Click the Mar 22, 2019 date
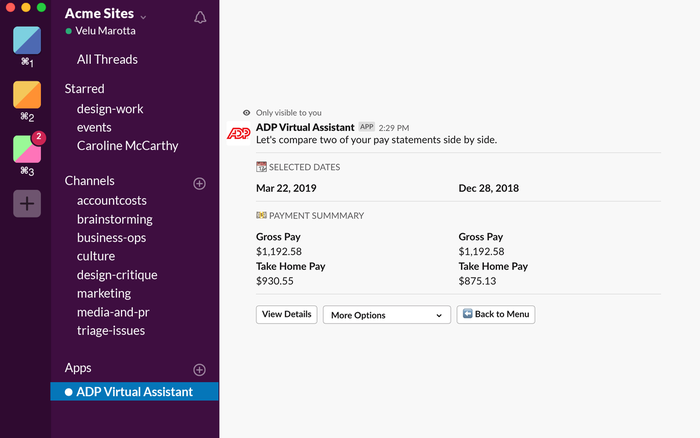700x438 pixels. [286, 188]
